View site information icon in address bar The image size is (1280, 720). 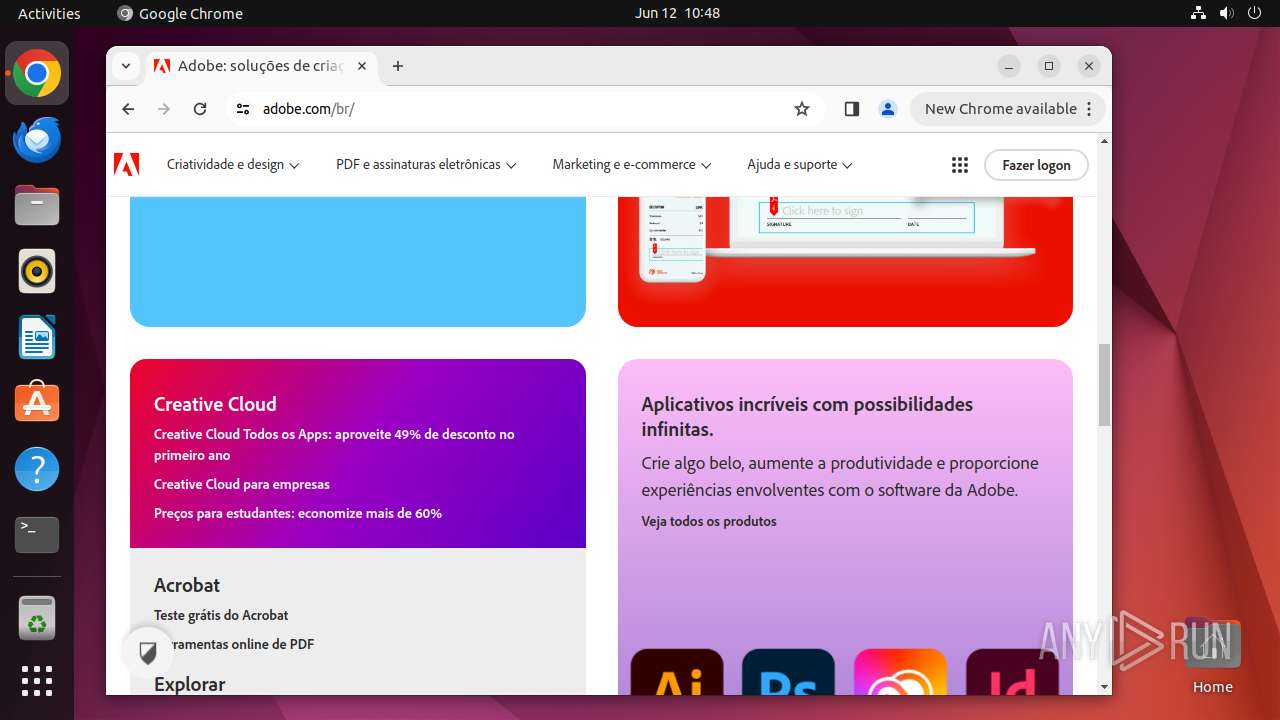[243, 109]
